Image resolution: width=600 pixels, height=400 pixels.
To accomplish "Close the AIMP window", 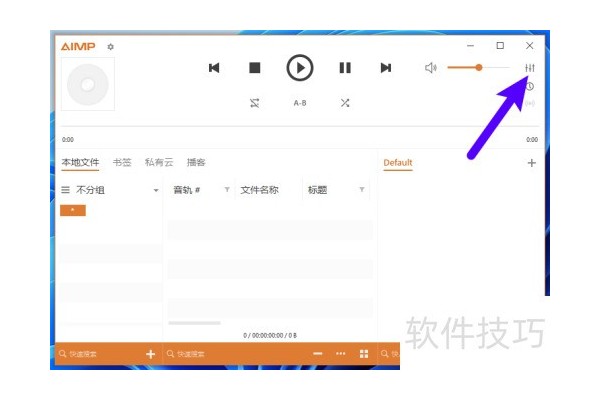I will [530, 46].
